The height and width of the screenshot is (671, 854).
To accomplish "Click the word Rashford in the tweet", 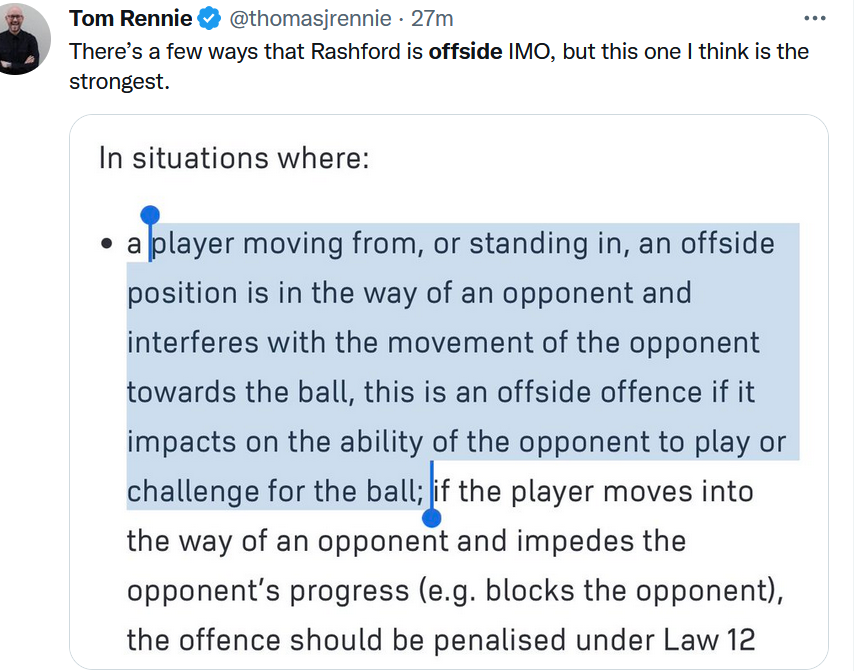I will 359,51.
